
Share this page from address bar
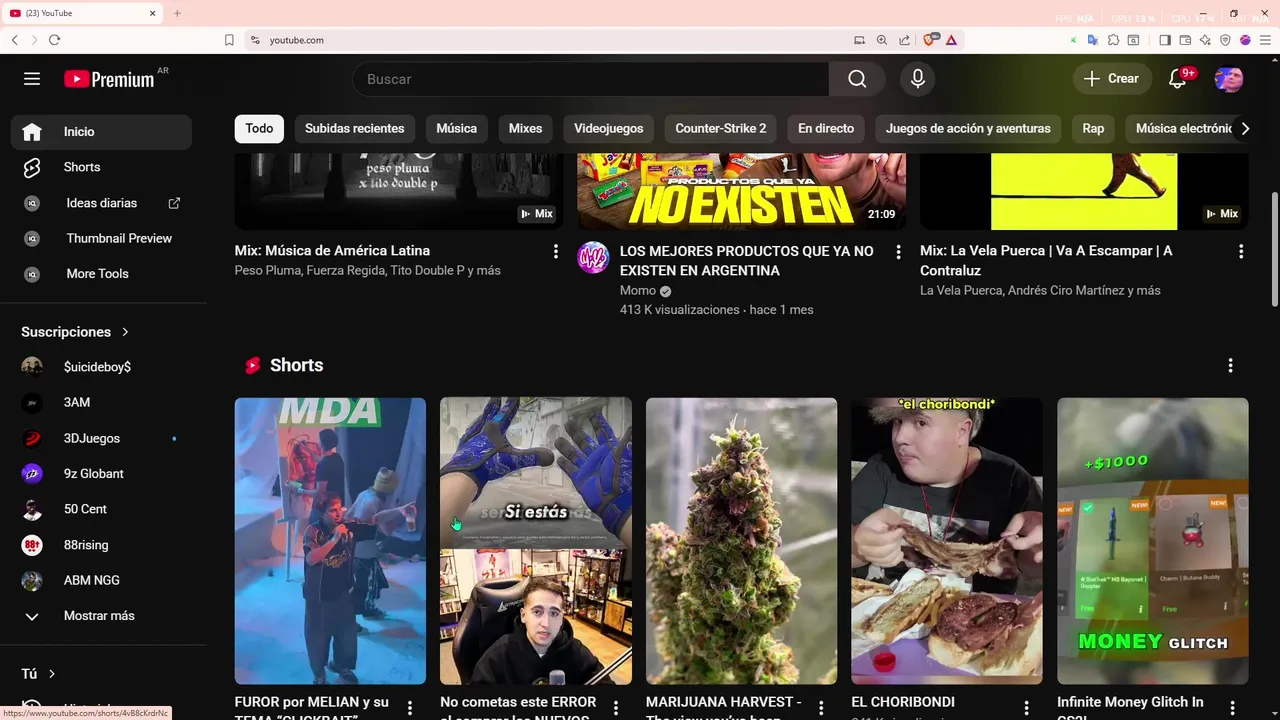(904, 40)
